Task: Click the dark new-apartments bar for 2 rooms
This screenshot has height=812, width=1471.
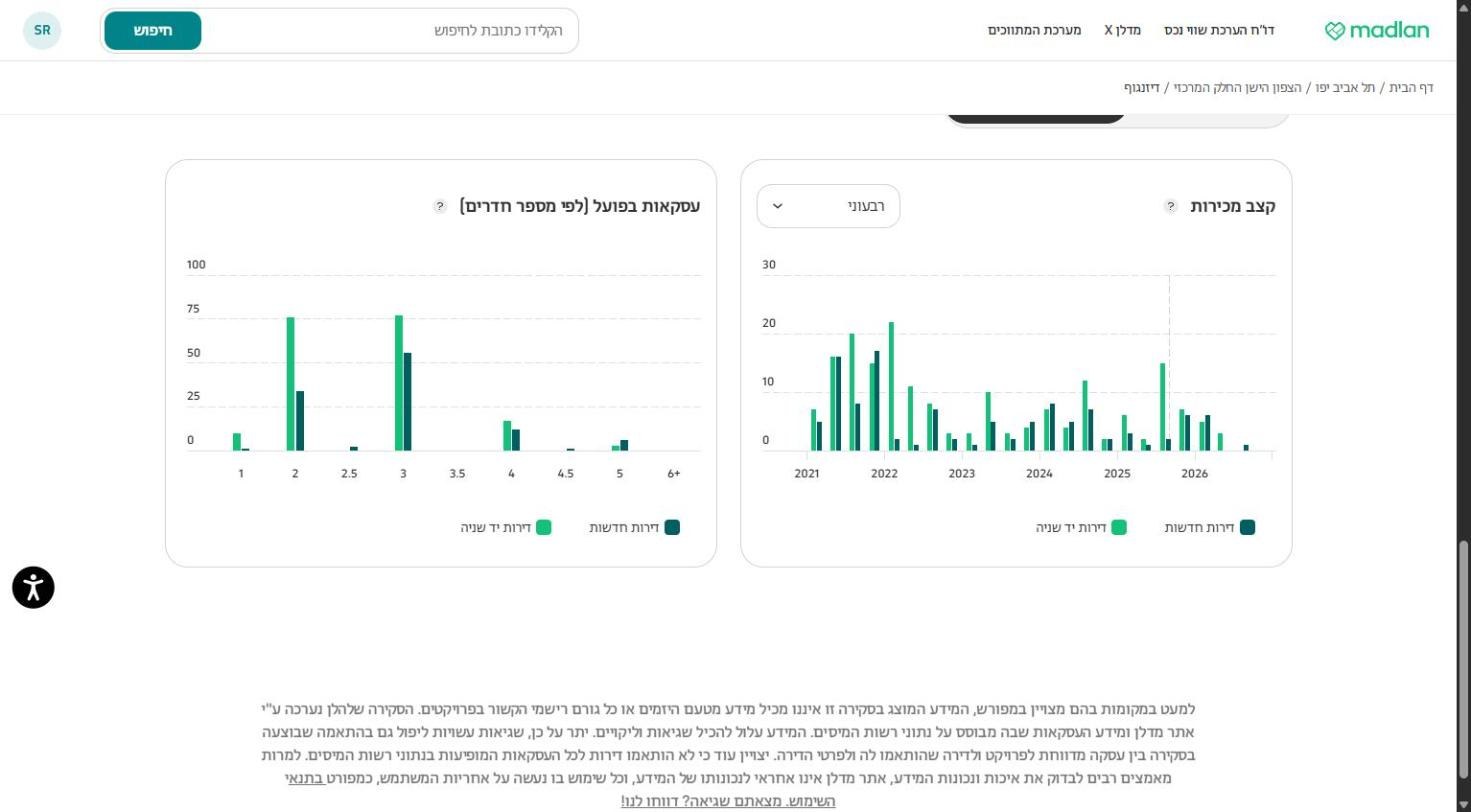Action: [x=300, y=421]
